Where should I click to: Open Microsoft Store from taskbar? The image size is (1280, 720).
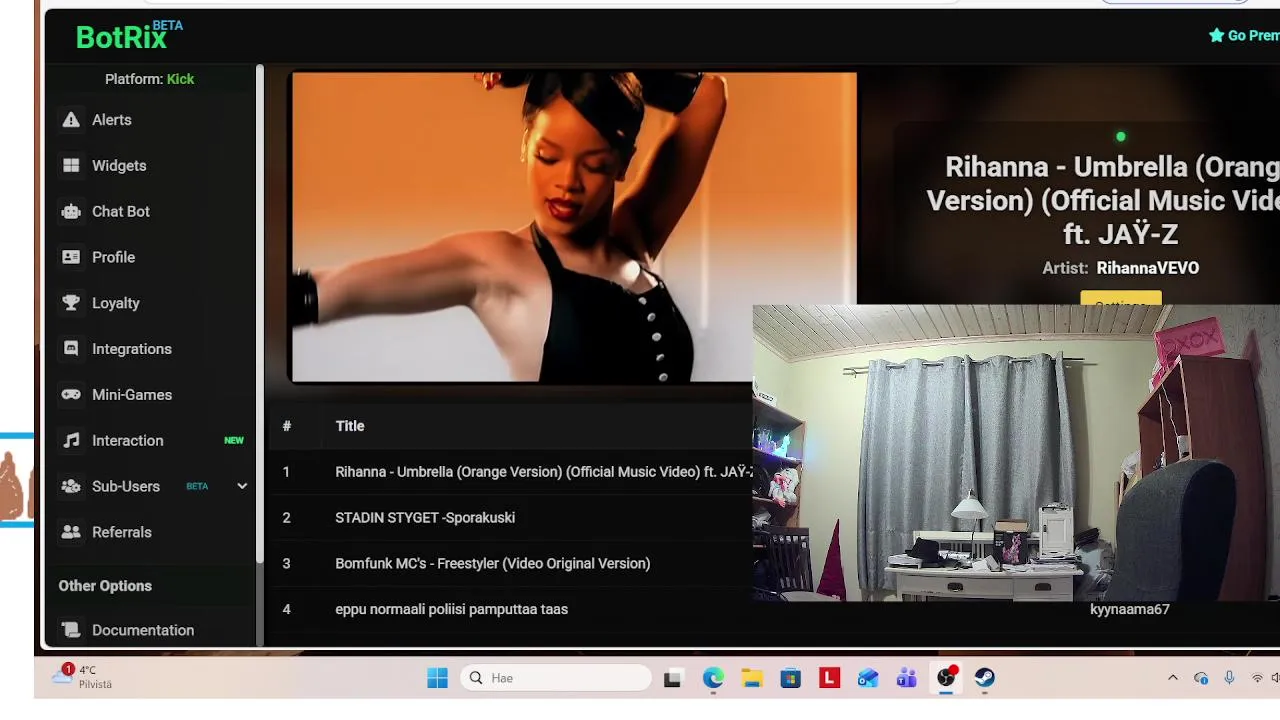point(790,678)
